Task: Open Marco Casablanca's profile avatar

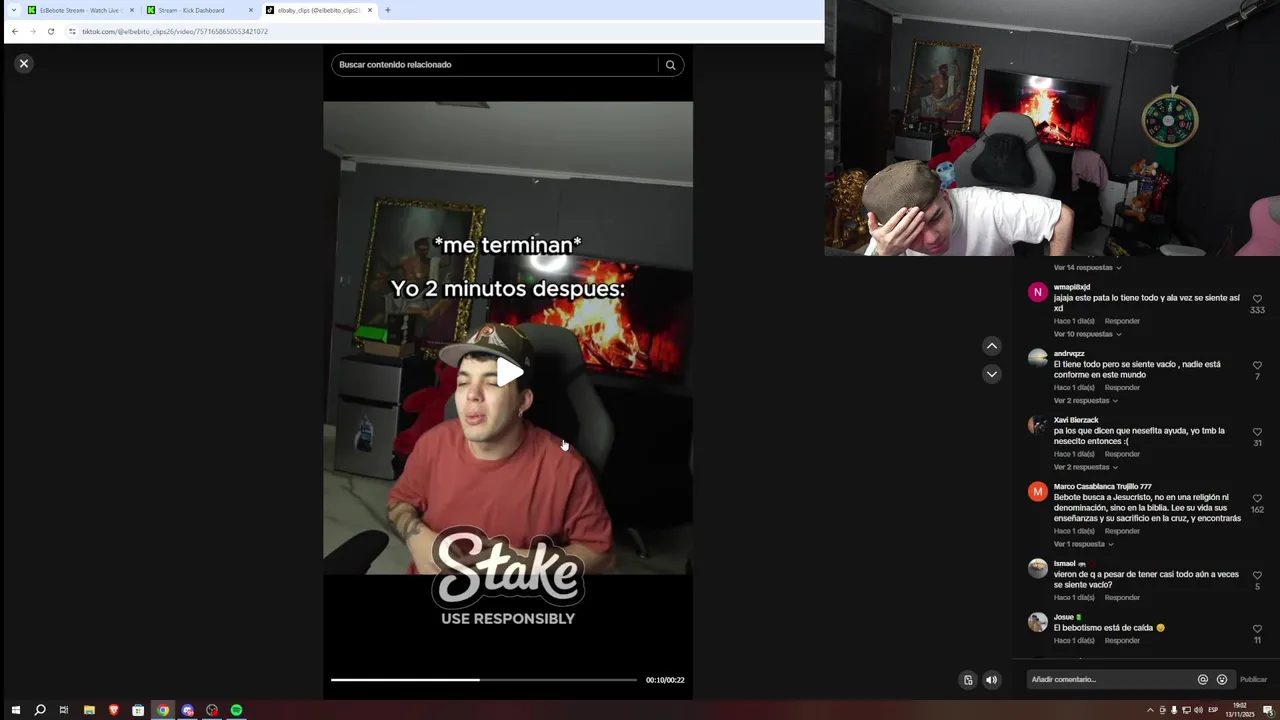Action: [x=1038, y=491]
